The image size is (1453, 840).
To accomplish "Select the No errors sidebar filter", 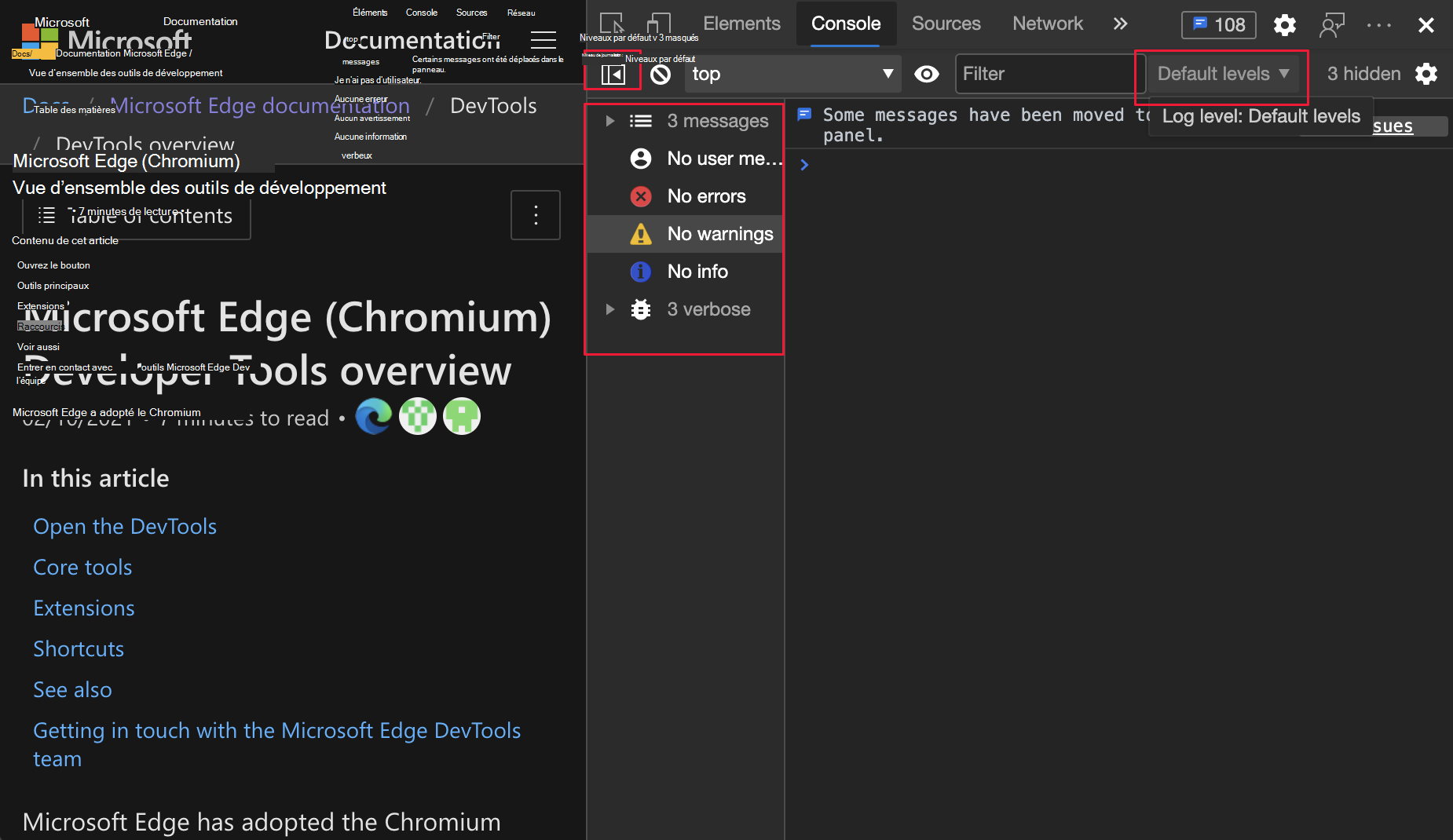I will coord(686,196).
